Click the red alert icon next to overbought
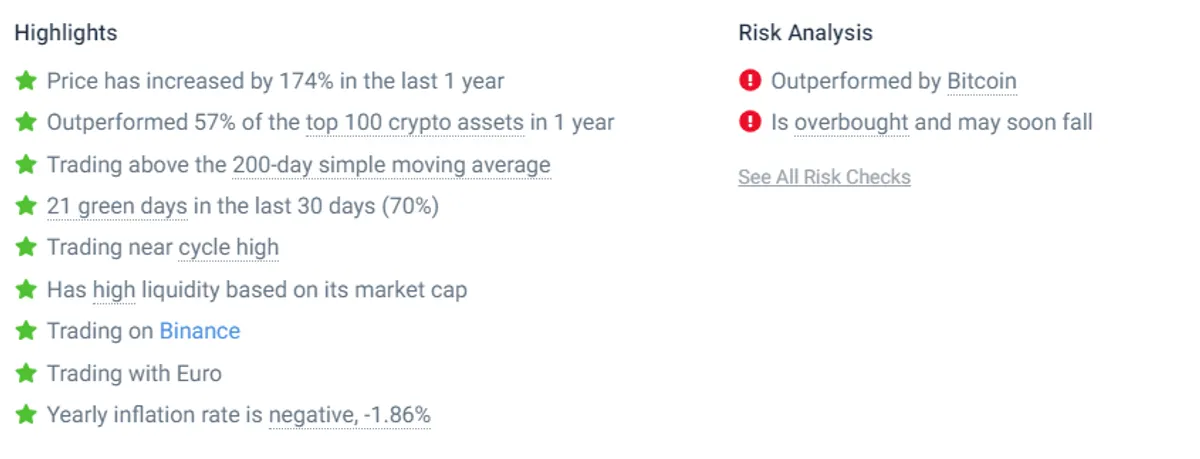 (749, 122)
